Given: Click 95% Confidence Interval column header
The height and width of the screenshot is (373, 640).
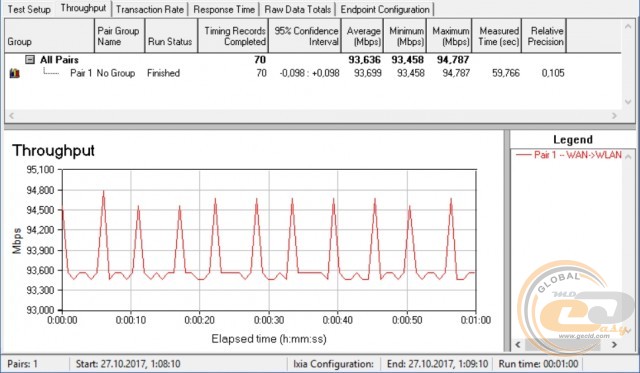Looking at the screenshot, I should [305, 36].
